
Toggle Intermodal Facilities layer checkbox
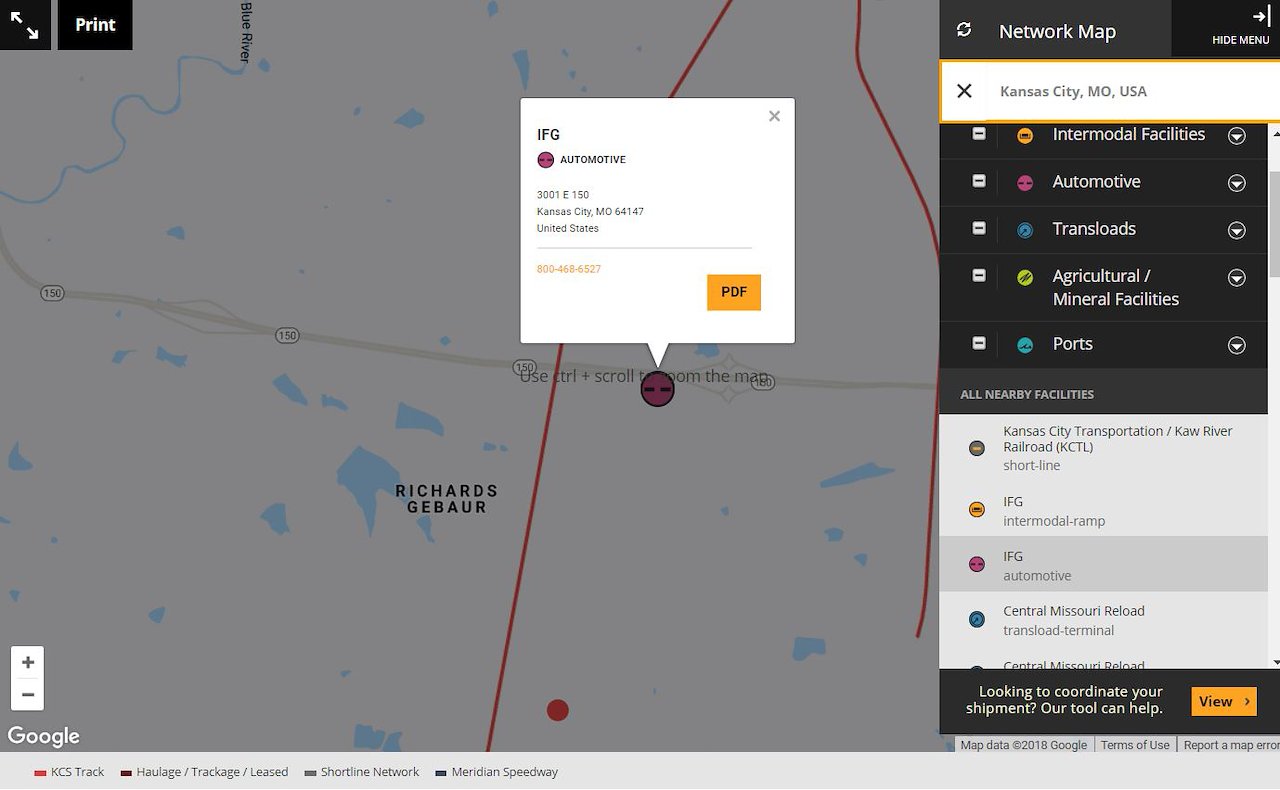pos(979,134)
